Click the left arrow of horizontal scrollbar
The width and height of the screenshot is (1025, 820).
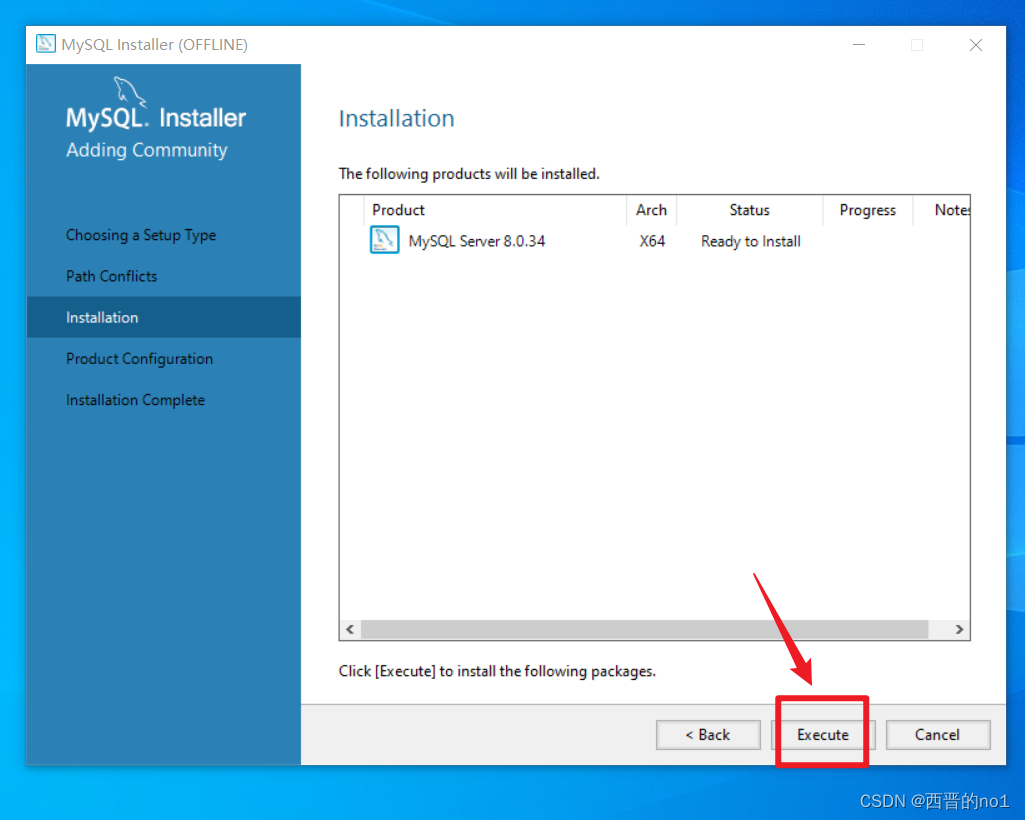click(350, 629)
